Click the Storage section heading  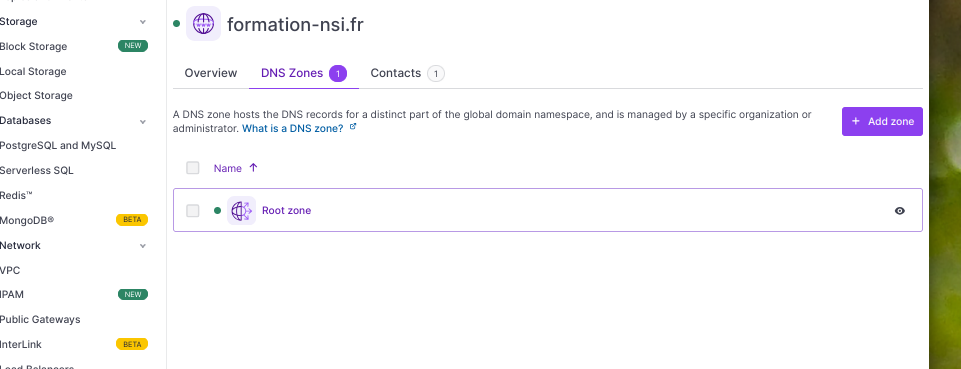pyautogui.click(x=18, y=21)
